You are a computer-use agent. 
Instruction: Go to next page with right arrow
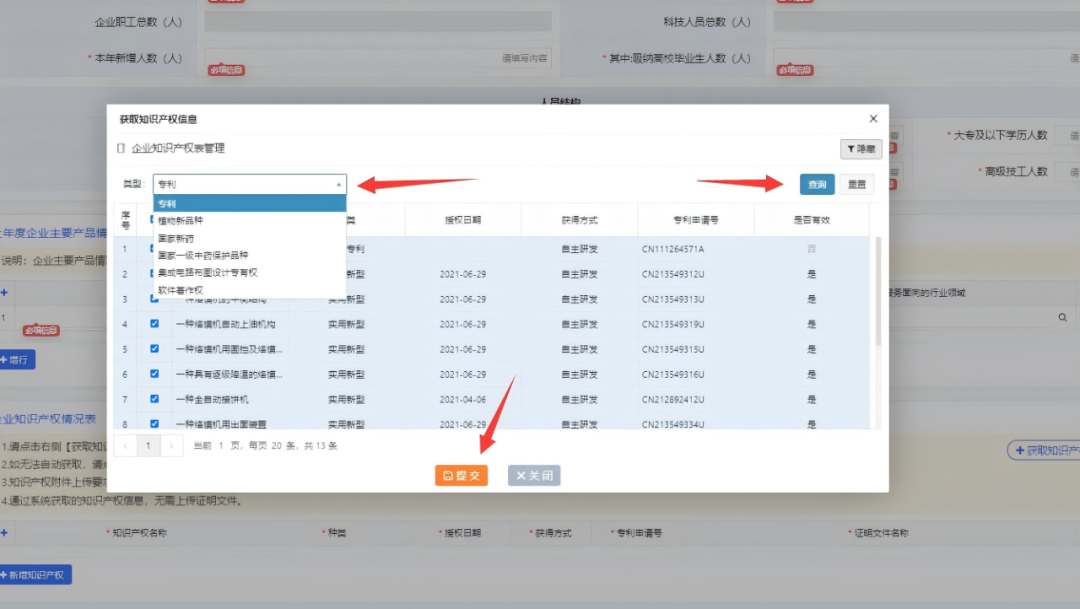172,446
